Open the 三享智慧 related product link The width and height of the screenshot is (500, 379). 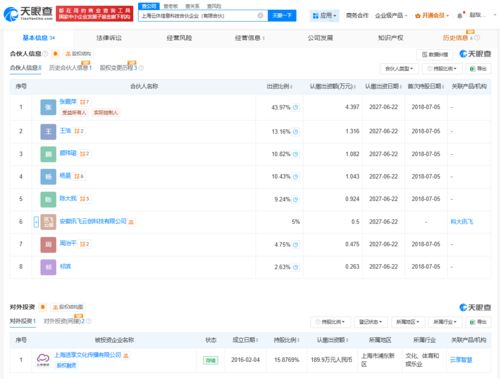(461, 360)
